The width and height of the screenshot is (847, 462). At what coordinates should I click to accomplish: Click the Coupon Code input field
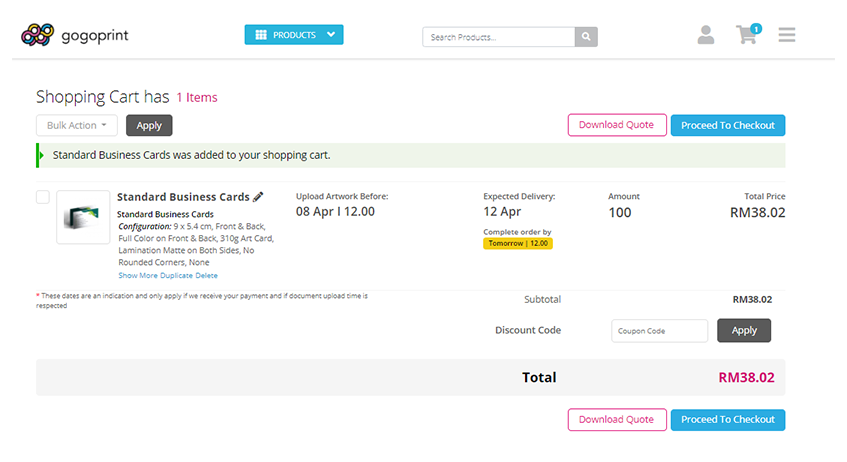point(659,330)
